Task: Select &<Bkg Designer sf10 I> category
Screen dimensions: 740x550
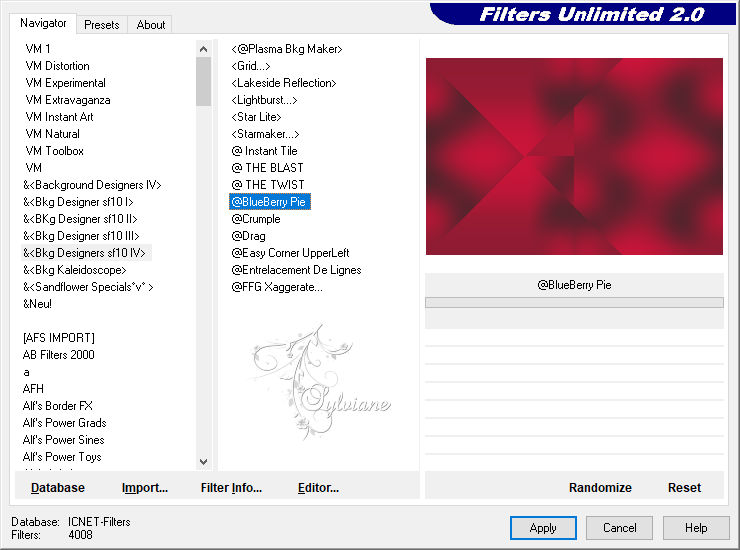Action: pyautogui.click(x=78, y=202)
